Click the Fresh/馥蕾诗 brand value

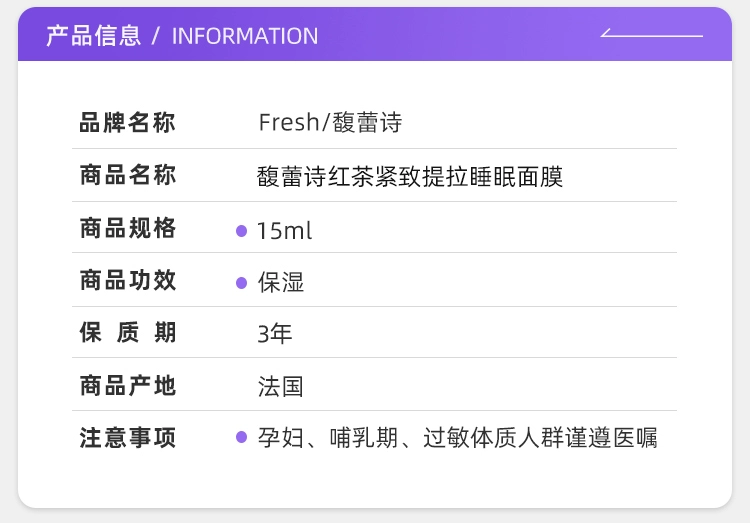[x=330, y=123]
